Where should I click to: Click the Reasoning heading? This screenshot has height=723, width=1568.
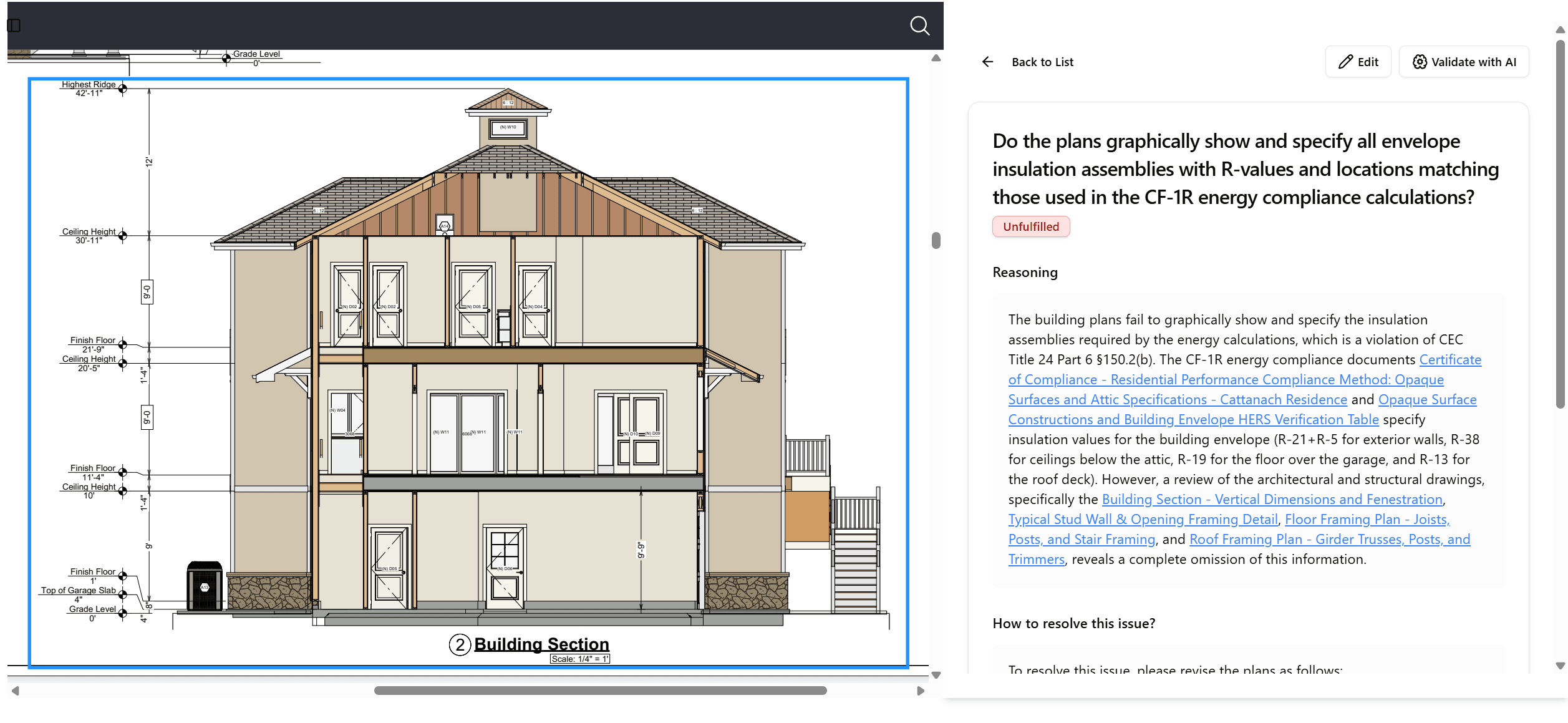pyautogui.click(x=1025, y=272)
